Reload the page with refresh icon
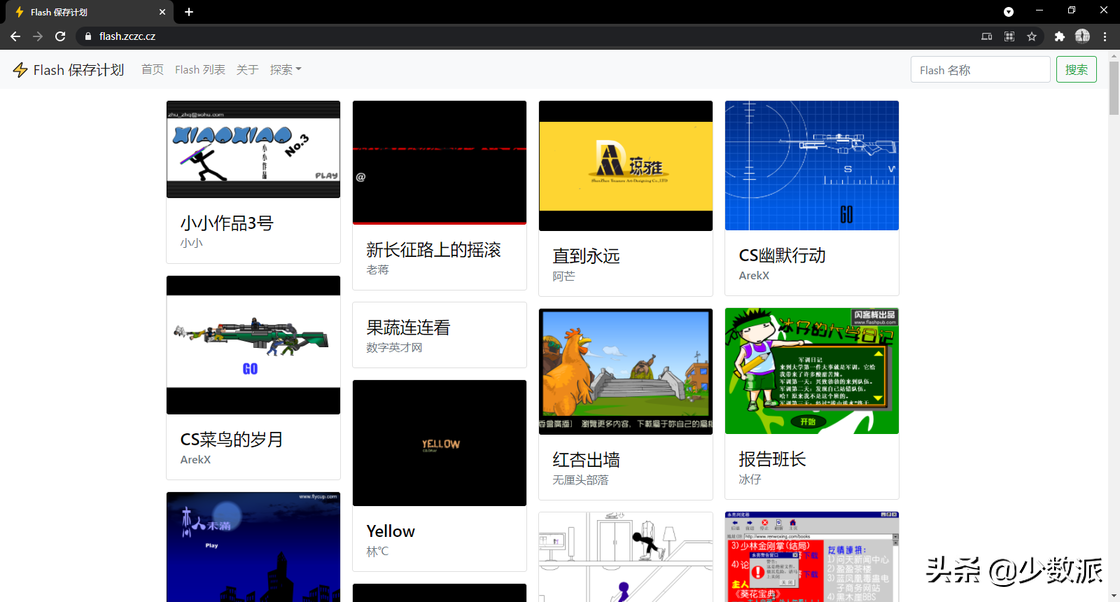The image size is (1120, 602). coord(60,36)
